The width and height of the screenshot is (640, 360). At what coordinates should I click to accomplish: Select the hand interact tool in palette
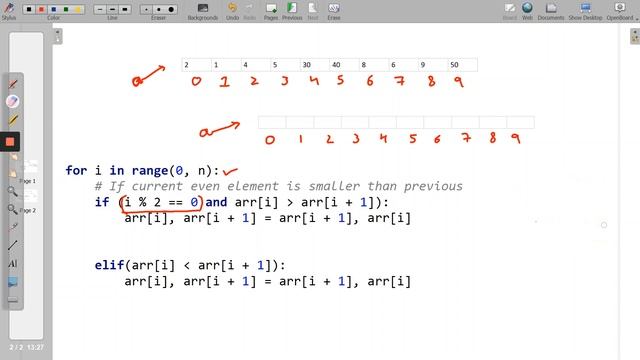click(13, 157)
